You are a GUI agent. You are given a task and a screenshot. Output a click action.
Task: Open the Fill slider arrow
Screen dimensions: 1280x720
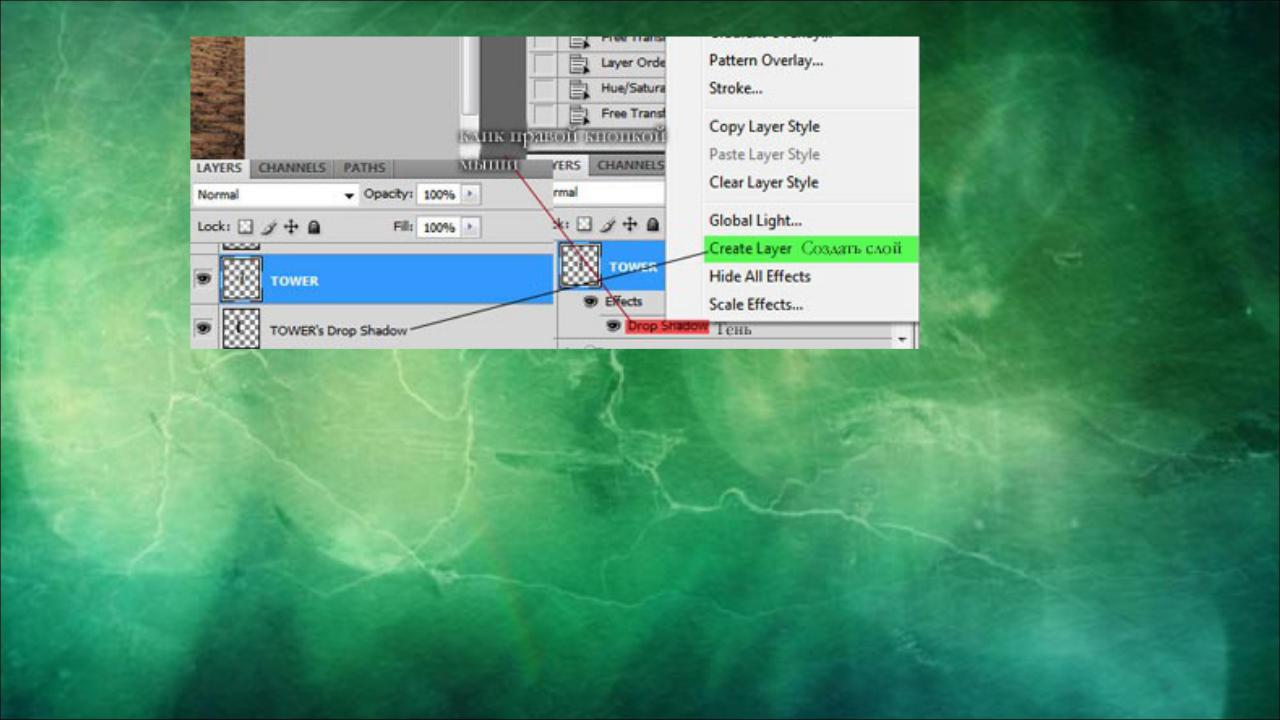471,227
